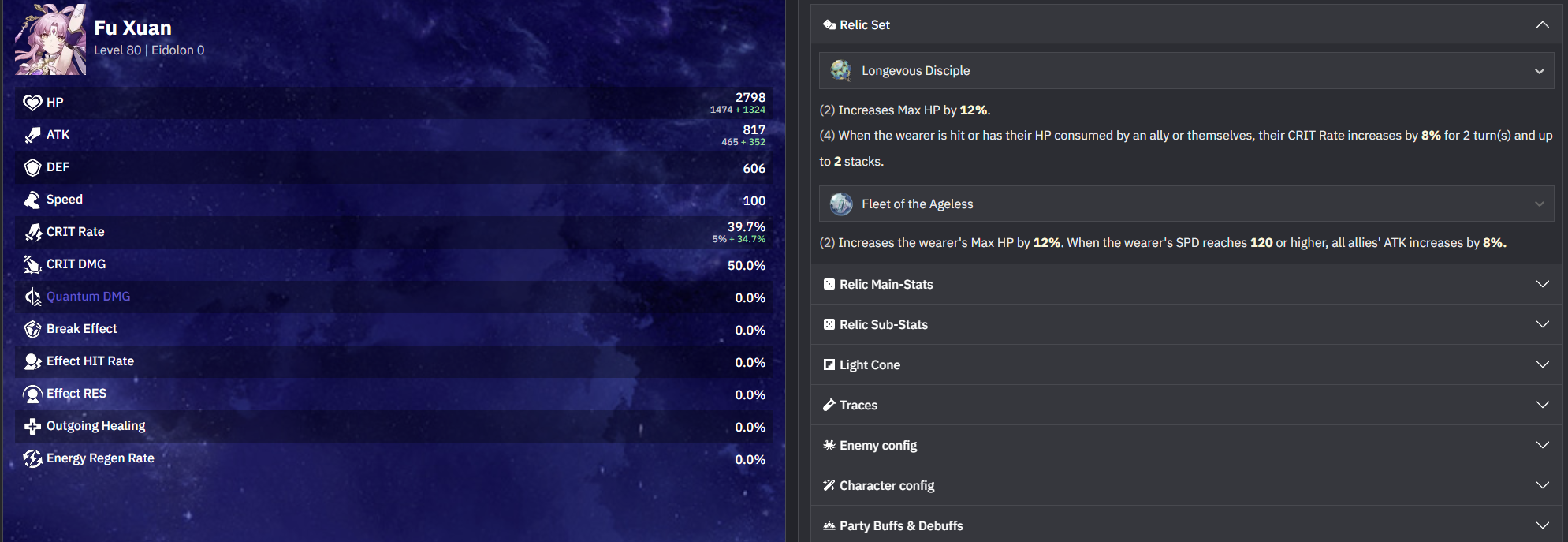Open the Longevous Disciple relic dropdown

pos(1539,71)
